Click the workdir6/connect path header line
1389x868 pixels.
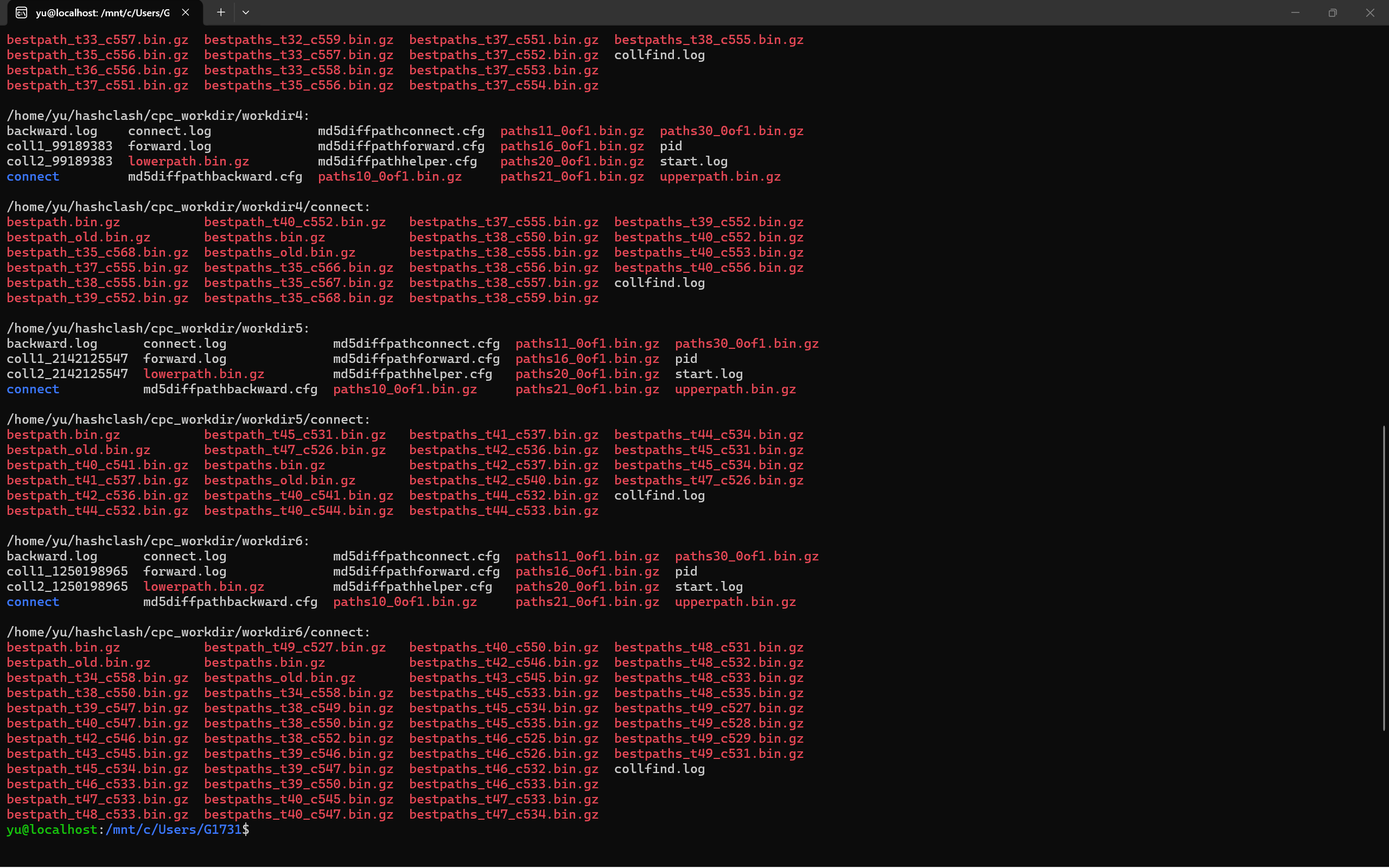188,632
